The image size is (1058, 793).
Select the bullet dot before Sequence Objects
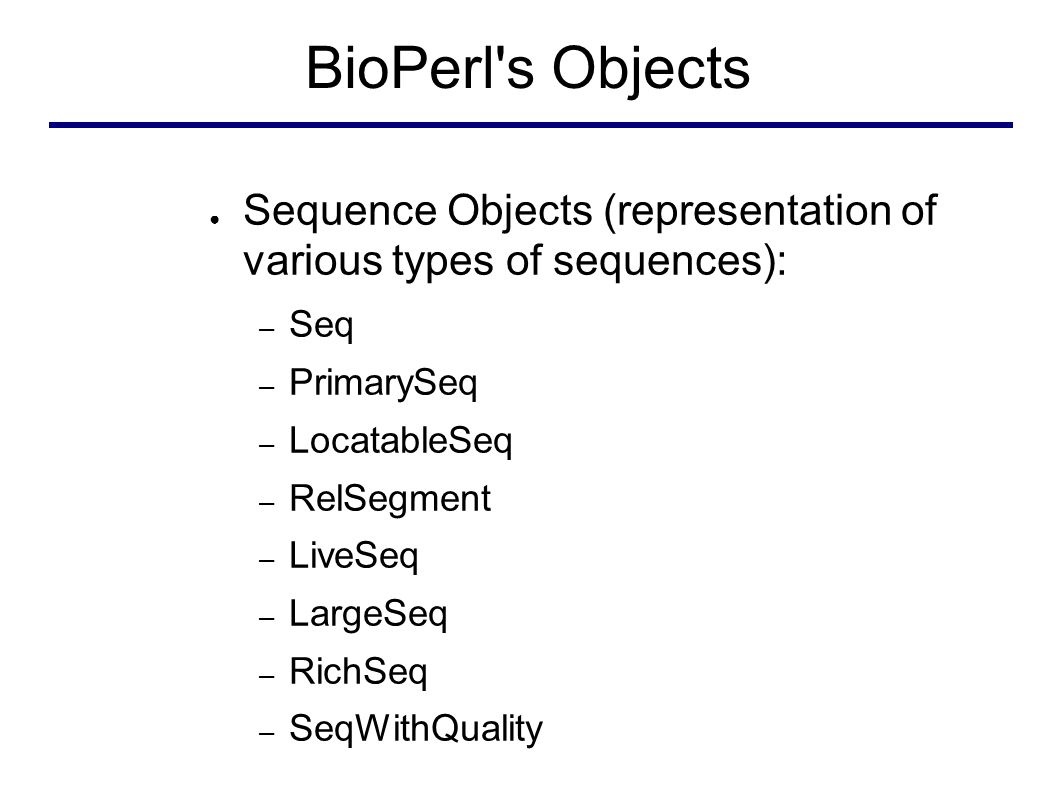click(x=215, y=220)
